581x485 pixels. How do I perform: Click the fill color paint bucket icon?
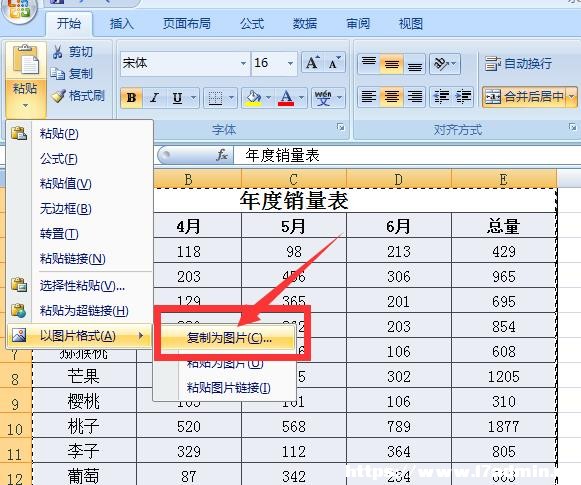click(253, 98)
